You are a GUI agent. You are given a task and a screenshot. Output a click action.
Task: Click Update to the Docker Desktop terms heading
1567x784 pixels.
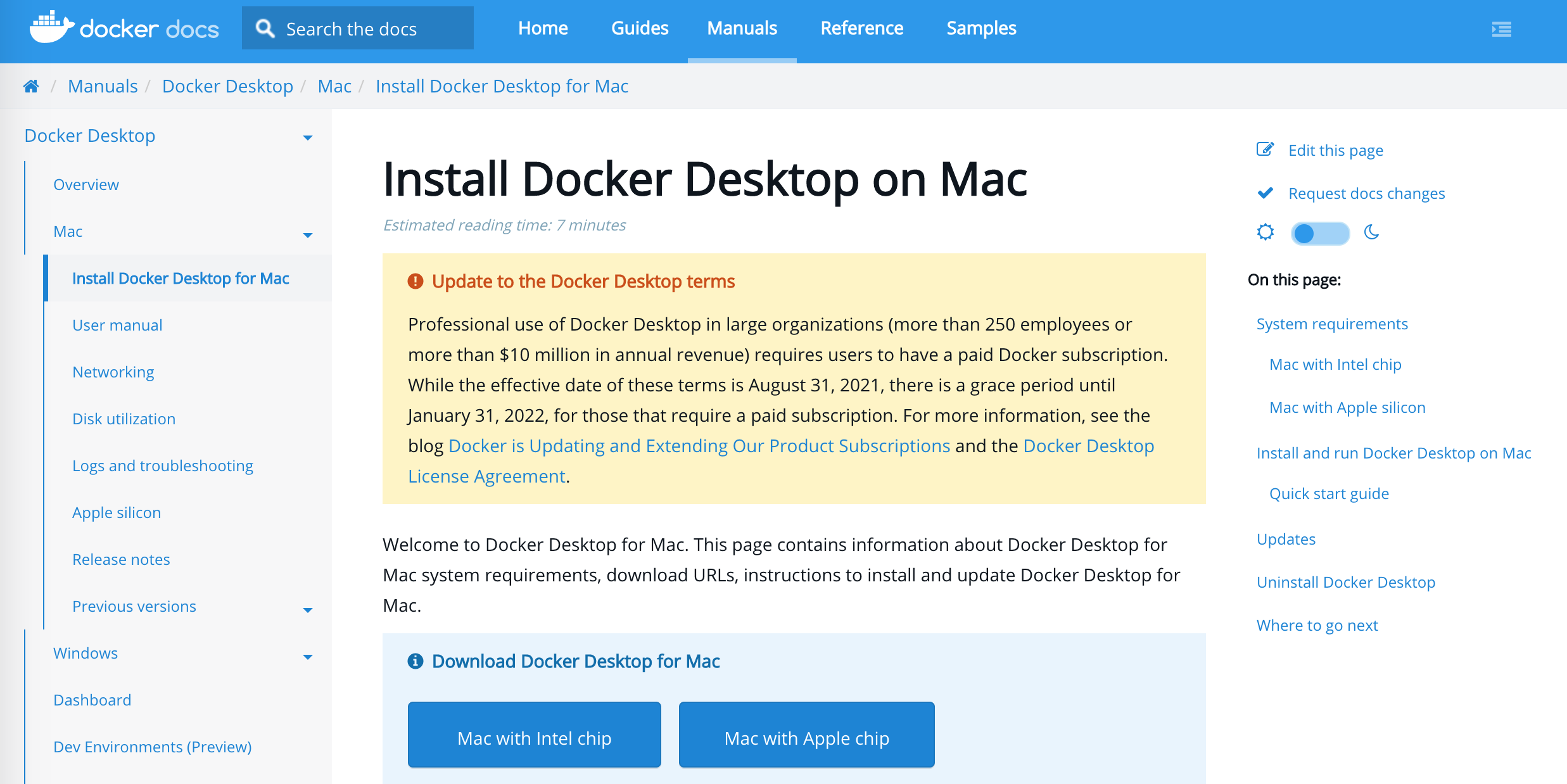coord(583,281)
